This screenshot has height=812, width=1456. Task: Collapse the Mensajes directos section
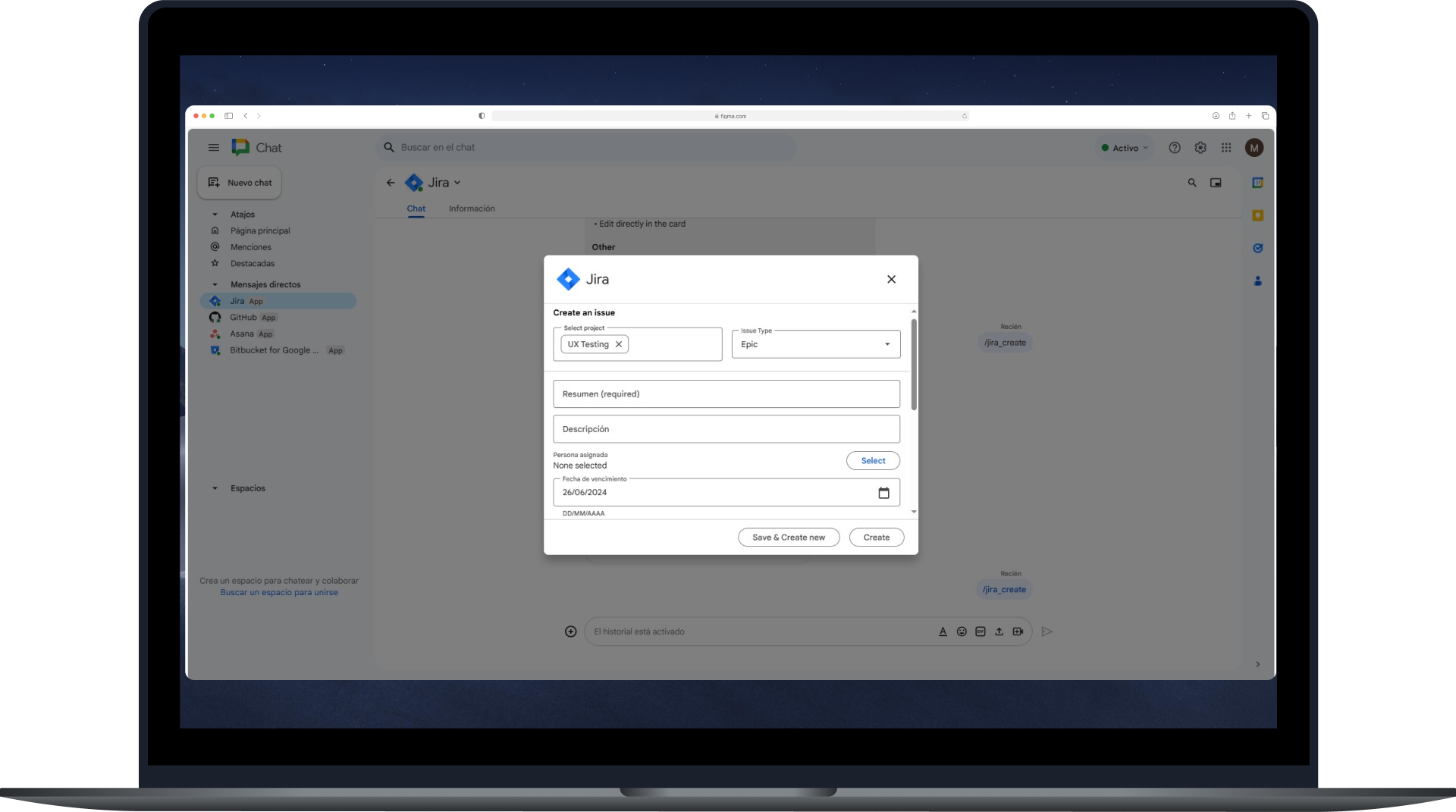point(215,285)
